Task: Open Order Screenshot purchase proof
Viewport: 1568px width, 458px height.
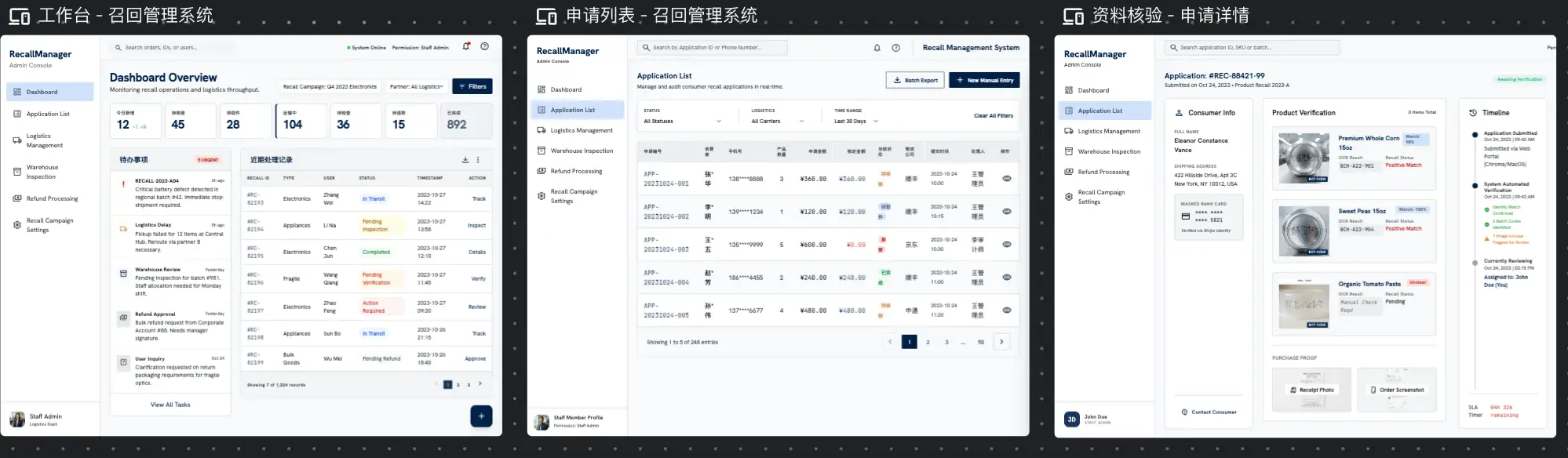Action: click(x=1397, y=390)
